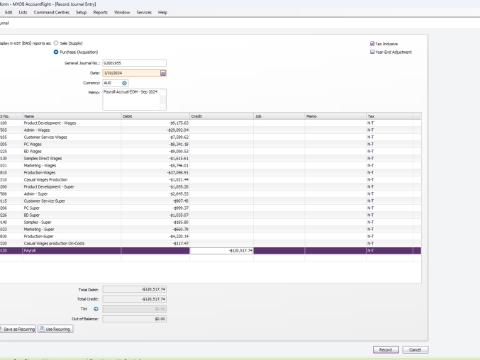Screen dimensions: 480x360
Task: Click the Cancel button
Action: 415,350
